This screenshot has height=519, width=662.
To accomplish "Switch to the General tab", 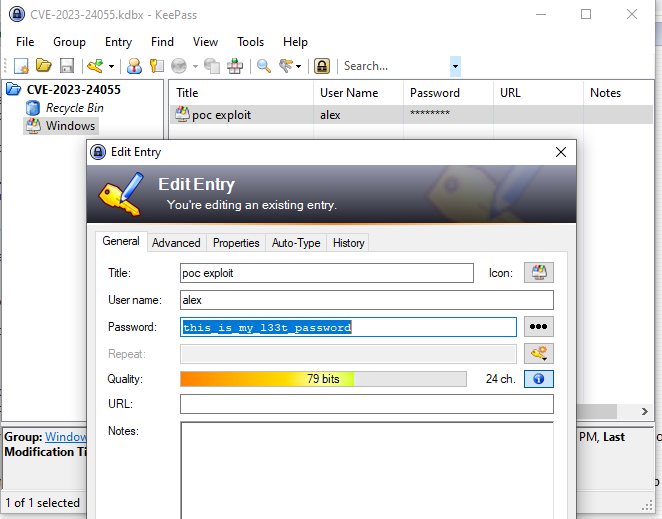I will 121,241.
